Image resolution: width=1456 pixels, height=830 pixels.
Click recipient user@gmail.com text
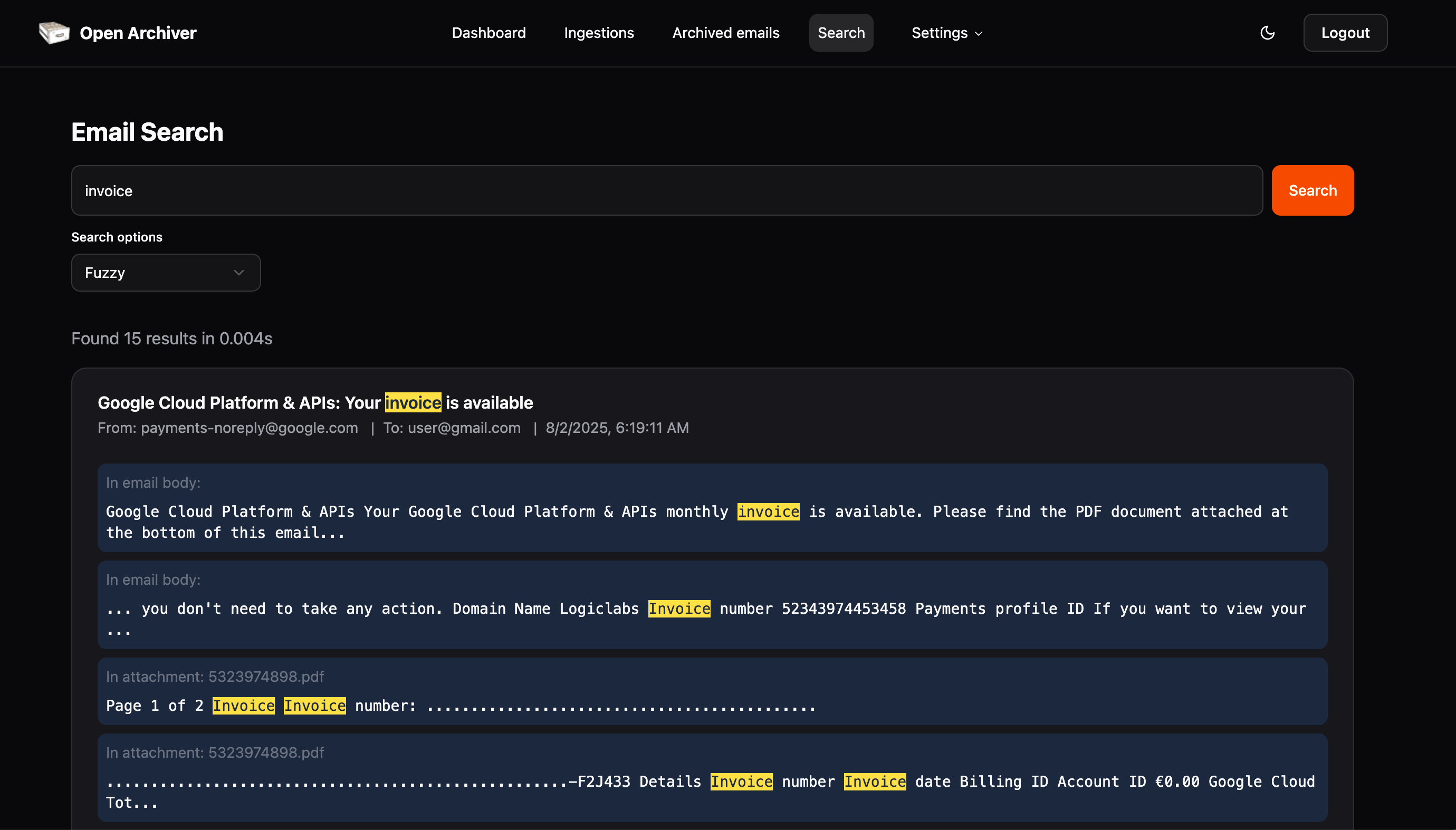click(x=464, y=428)
